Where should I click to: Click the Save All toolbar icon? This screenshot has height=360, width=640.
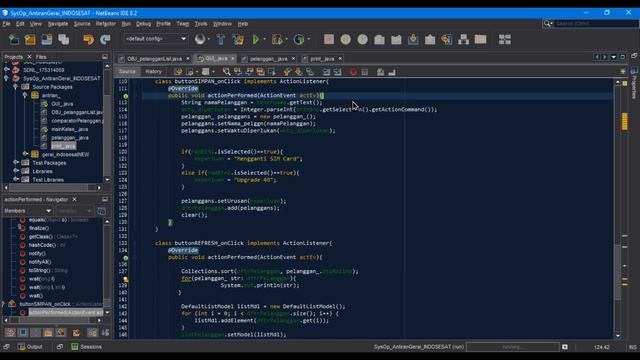(x=64, y=39)
